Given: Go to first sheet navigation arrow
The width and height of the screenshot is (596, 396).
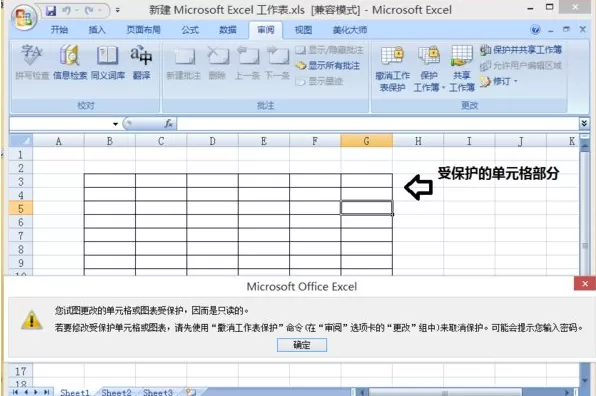Looking at the screenshot, I should click(15, 392).
